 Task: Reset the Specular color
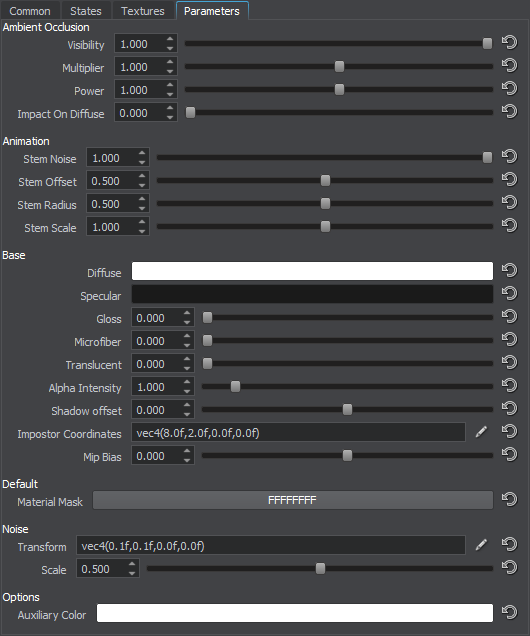pyautogui.click(x=509, y=293)
